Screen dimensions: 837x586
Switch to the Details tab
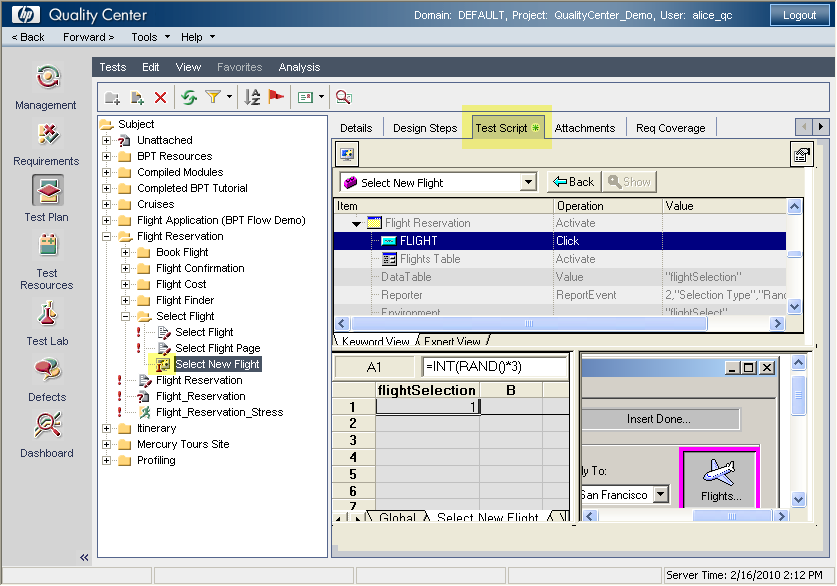pos(356,128)
